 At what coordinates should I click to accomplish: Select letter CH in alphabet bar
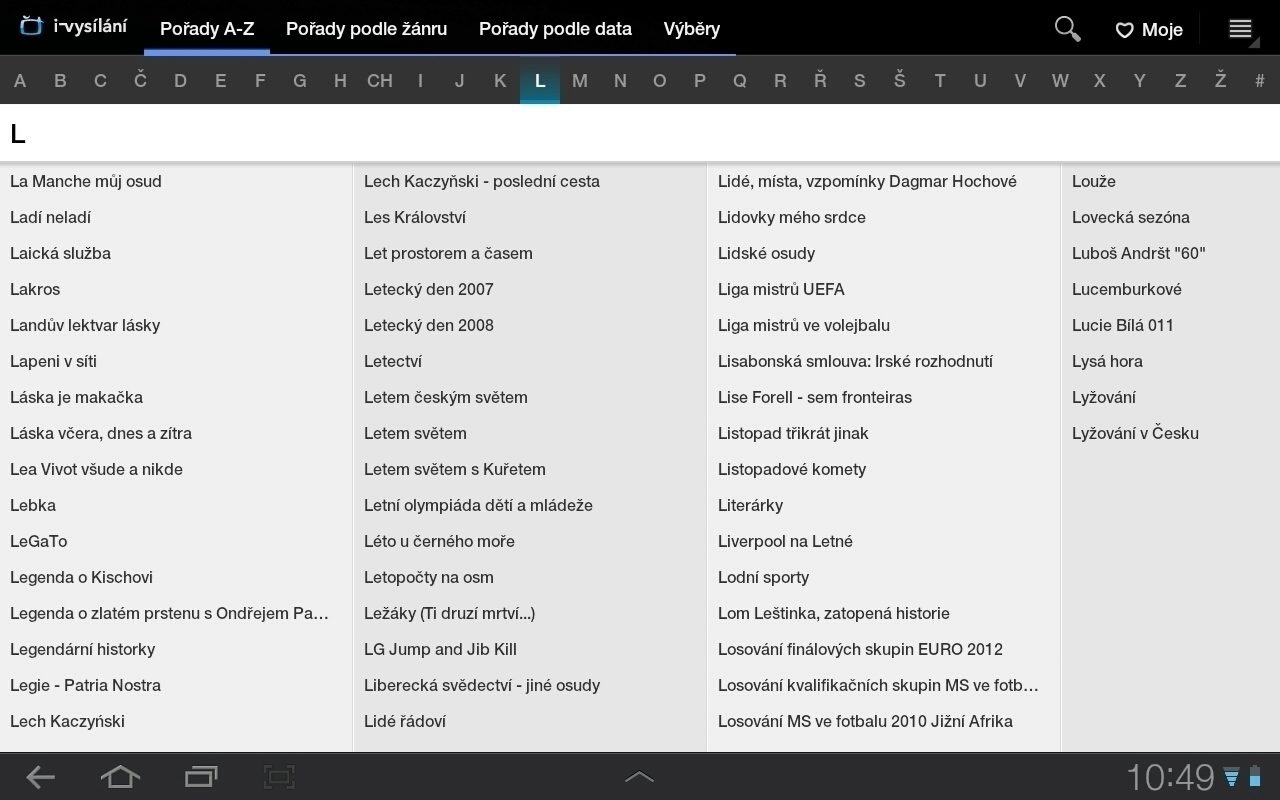click(380, 81)
